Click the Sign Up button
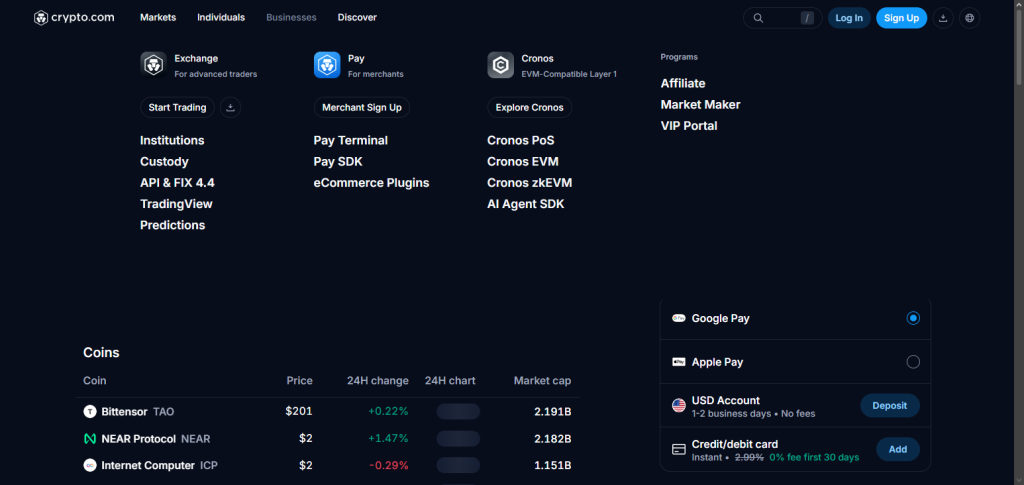Image resolution: width=1024 pixels, height=485 pixels. [x=901, y=18]
